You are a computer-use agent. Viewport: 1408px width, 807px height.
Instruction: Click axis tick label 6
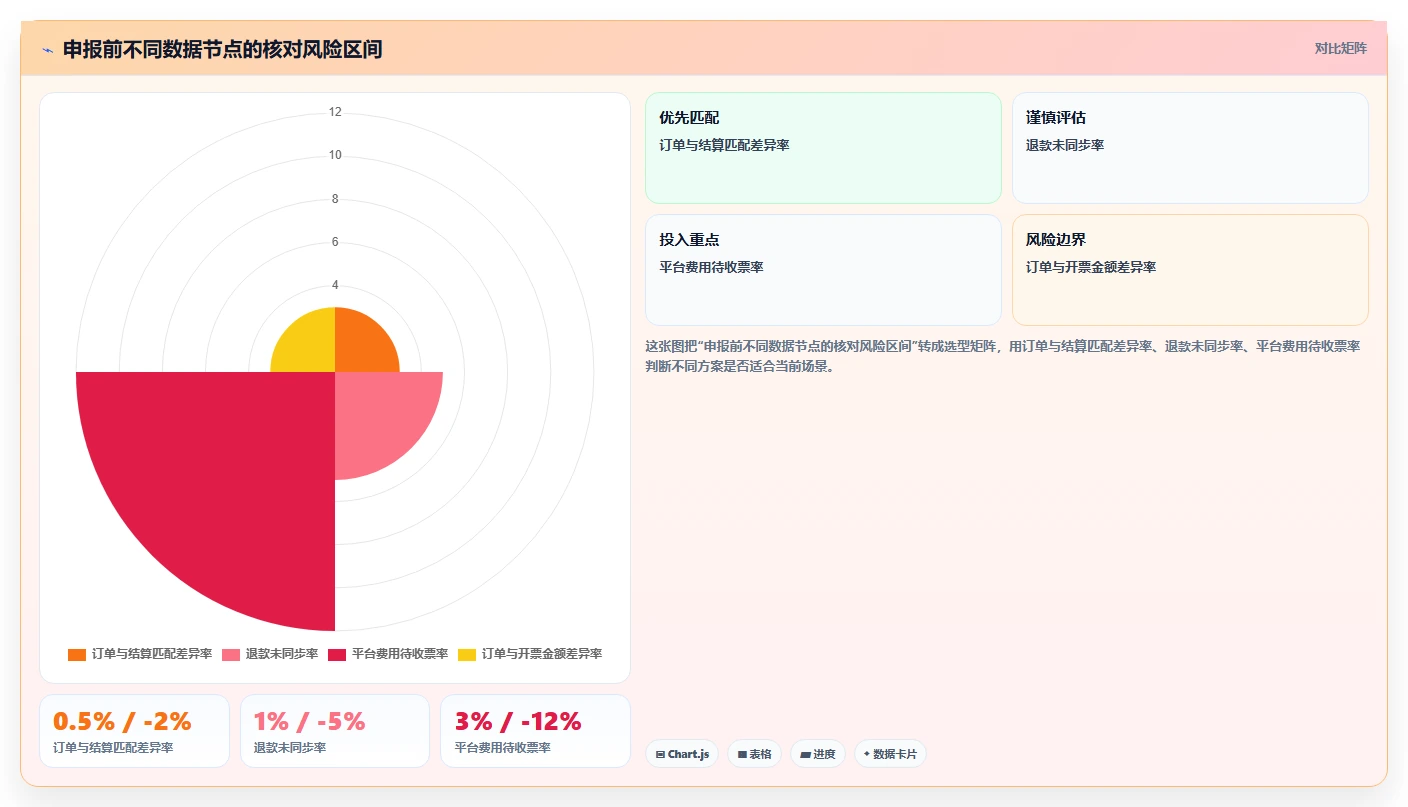point(335,242)
